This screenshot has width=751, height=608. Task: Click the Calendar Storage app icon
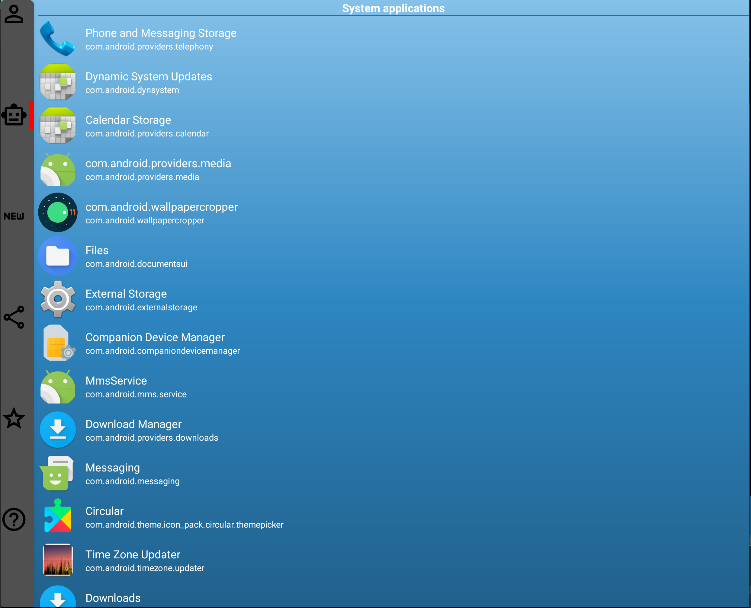[57, 126]
